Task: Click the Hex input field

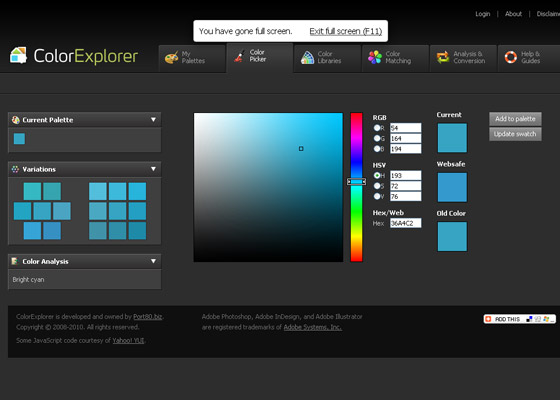Action: [405, 223]
